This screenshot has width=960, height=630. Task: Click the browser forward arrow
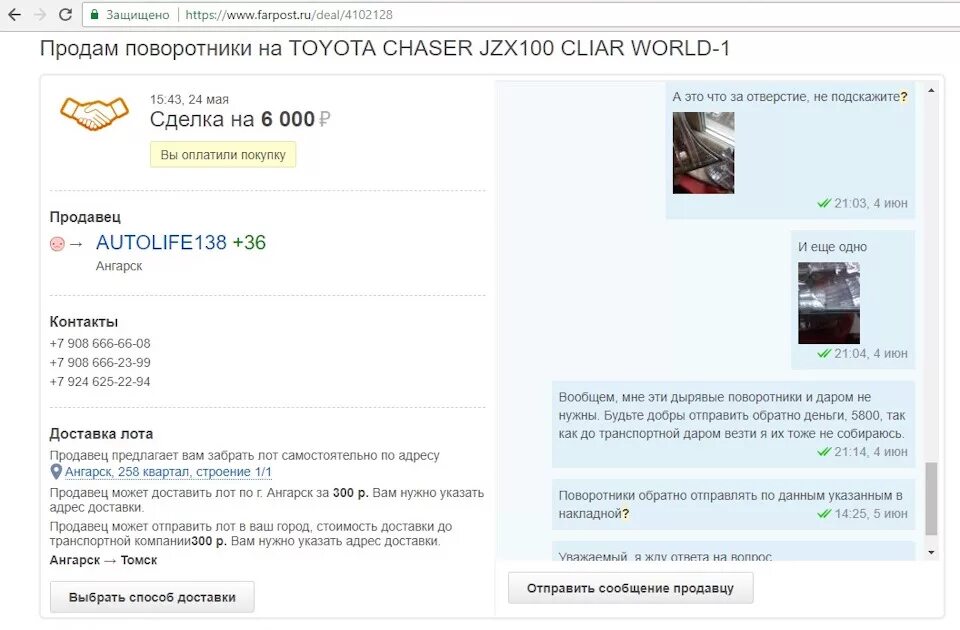40,14
